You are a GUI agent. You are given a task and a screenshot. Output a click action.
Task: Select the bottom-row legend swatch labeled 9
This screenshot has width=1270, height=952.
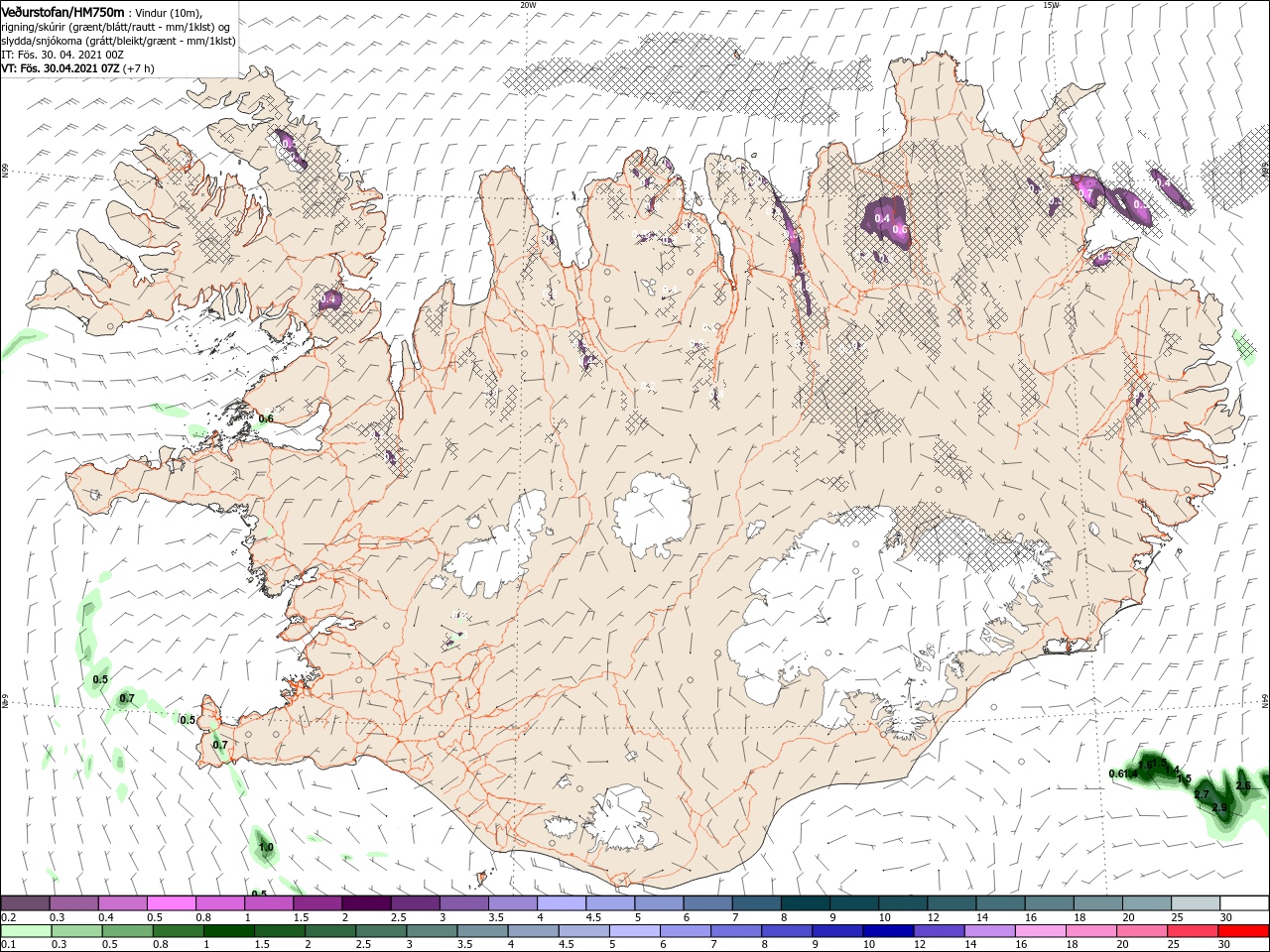pyautogui.click(x=837, y=932)
